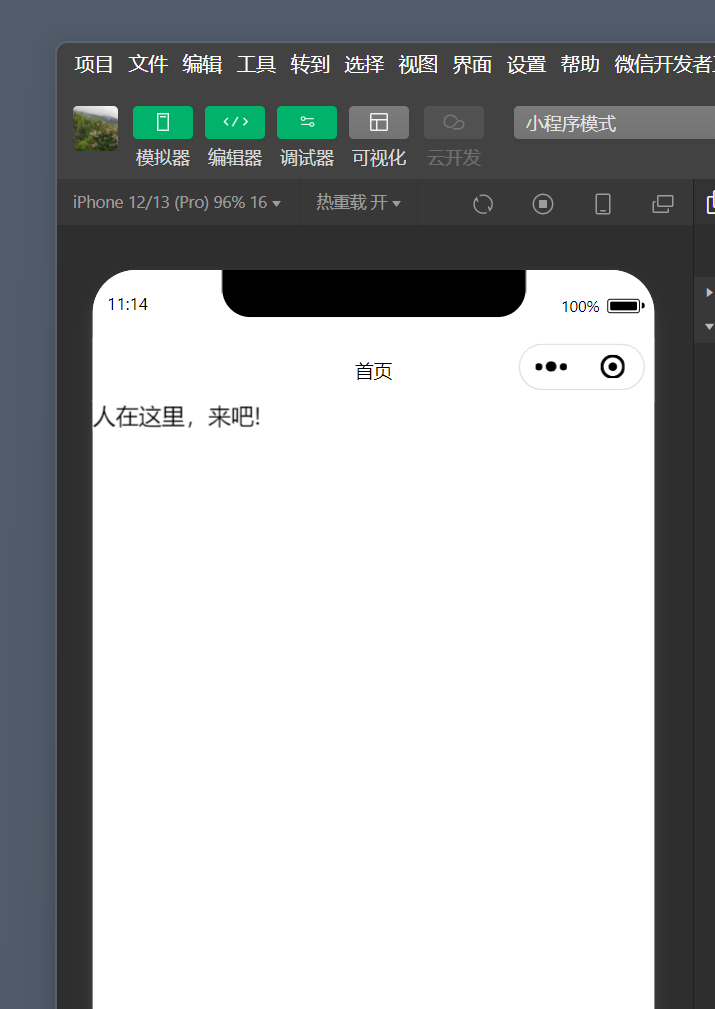Open the 帮助 menu
Image resolution: width=715 pixels, height=1009 pixels.
point(580,64)
